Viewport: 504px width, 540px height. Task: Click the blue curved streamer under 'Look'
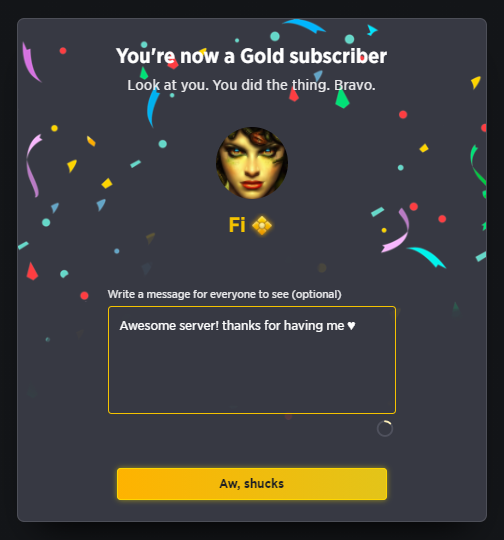coord(153,107)
